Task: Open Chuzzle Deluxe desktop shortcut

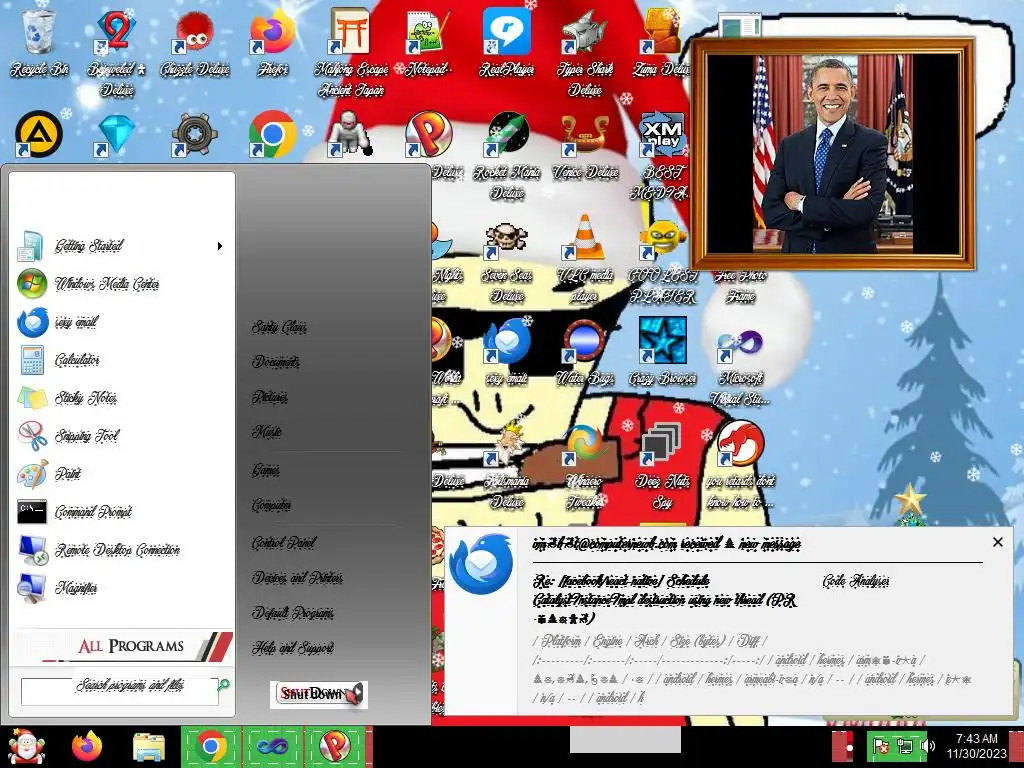Action: coord(195,42)
